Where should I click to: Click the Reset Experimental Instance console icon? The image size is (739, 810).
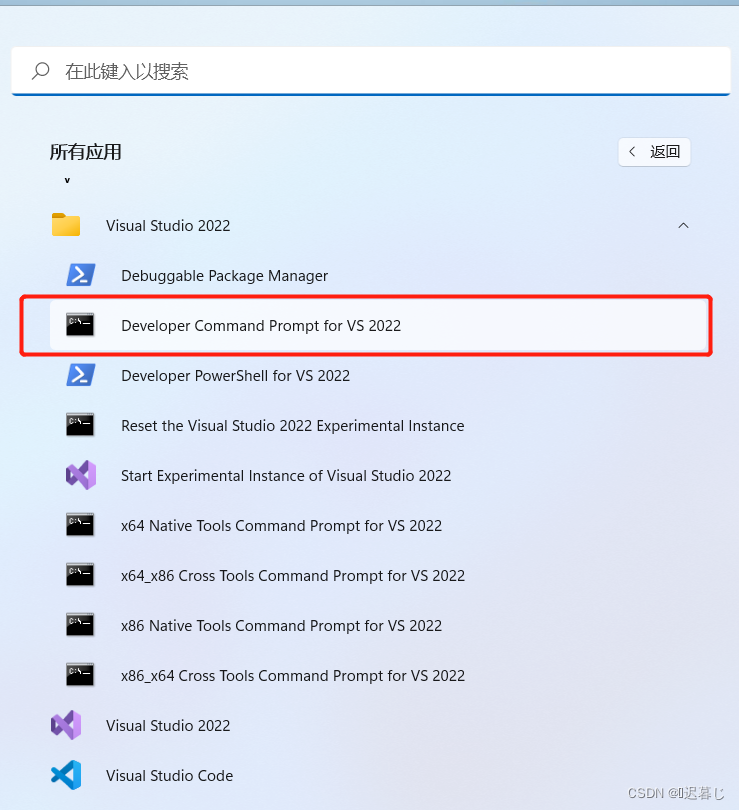80,425
